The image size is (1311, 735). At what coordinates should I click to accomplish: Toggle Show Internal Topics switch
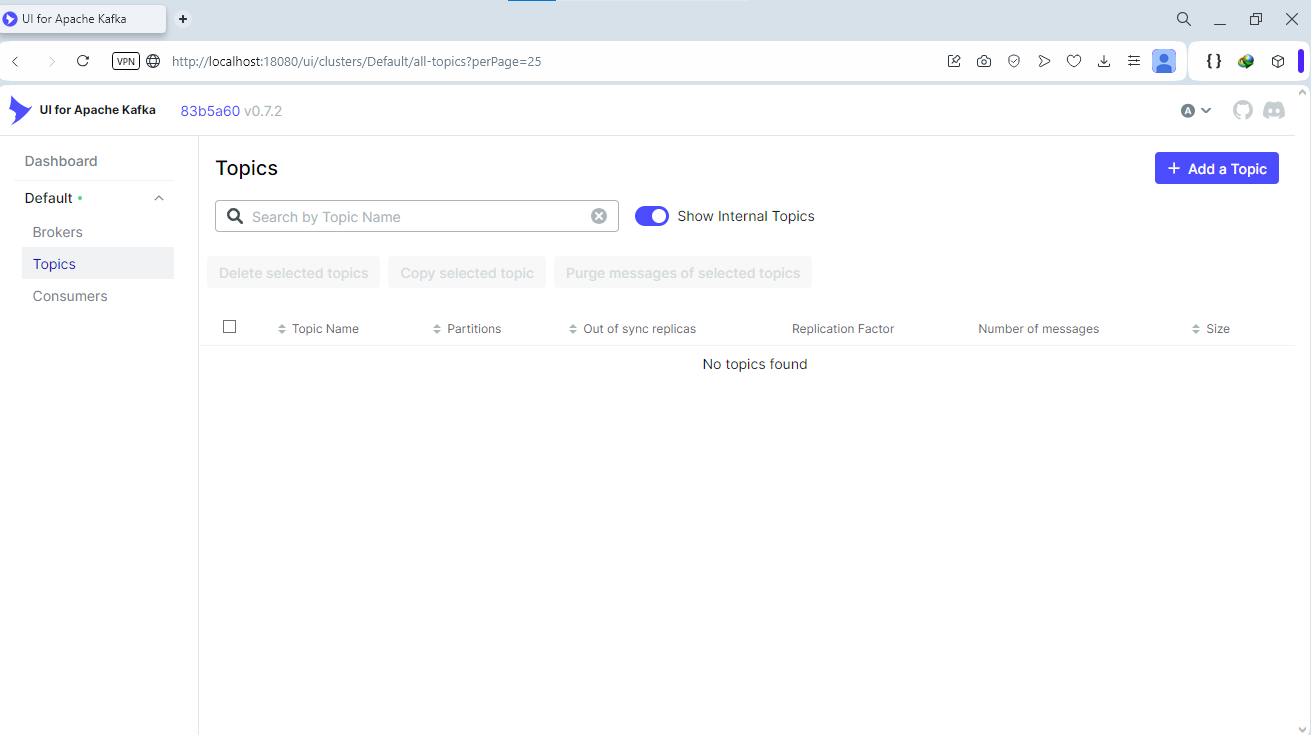[x=652, y=216]
